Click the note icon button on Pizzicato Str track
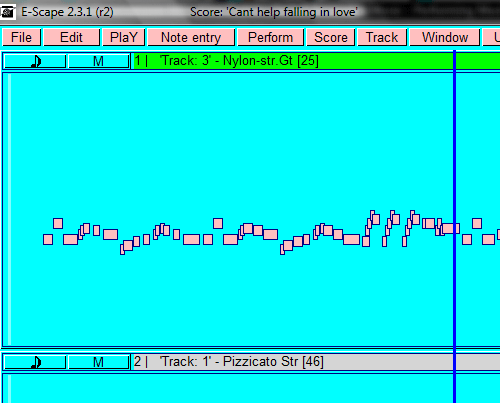Viewport: 500px width, 403px height. 35,362
